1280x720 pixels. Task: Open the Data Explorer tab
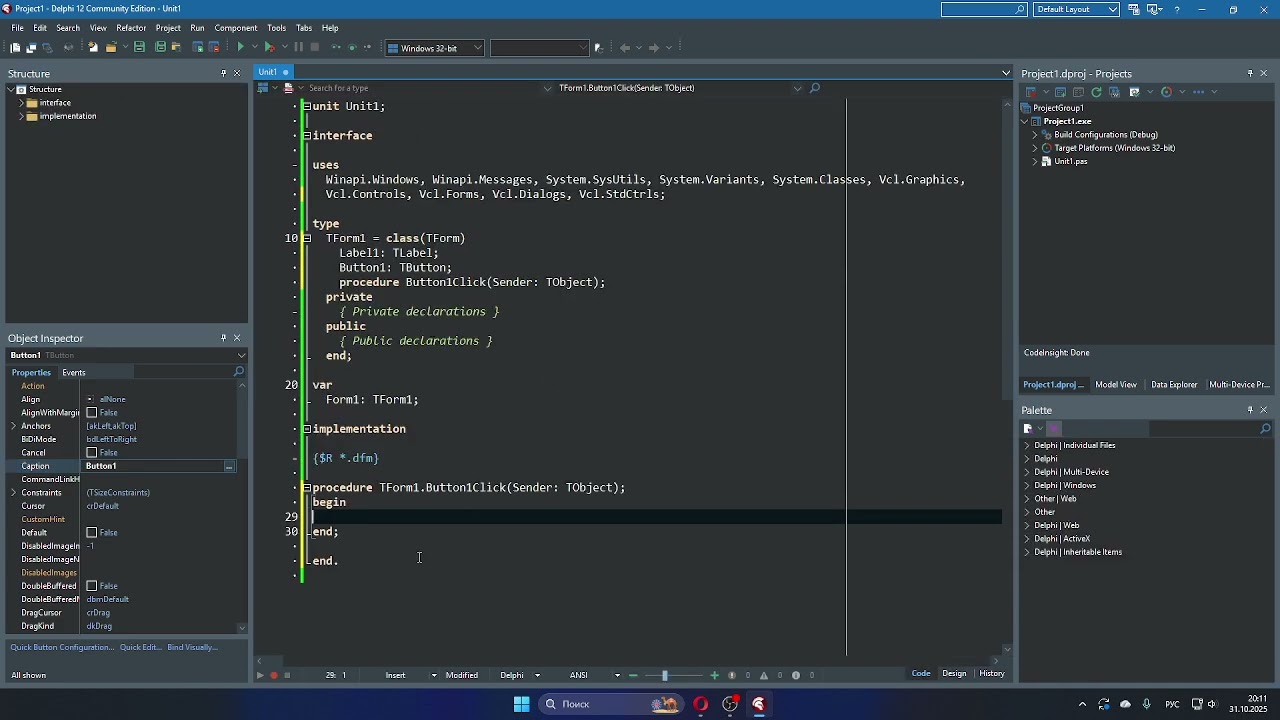pos(1174,385)
